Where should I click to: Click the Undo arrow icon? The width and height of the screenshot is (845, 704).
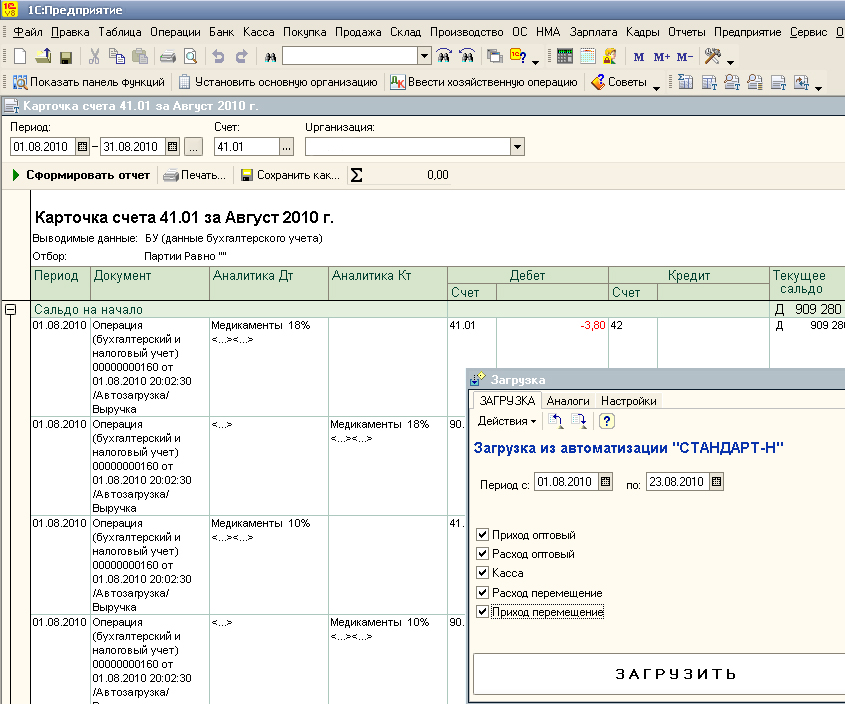[218, 56]
